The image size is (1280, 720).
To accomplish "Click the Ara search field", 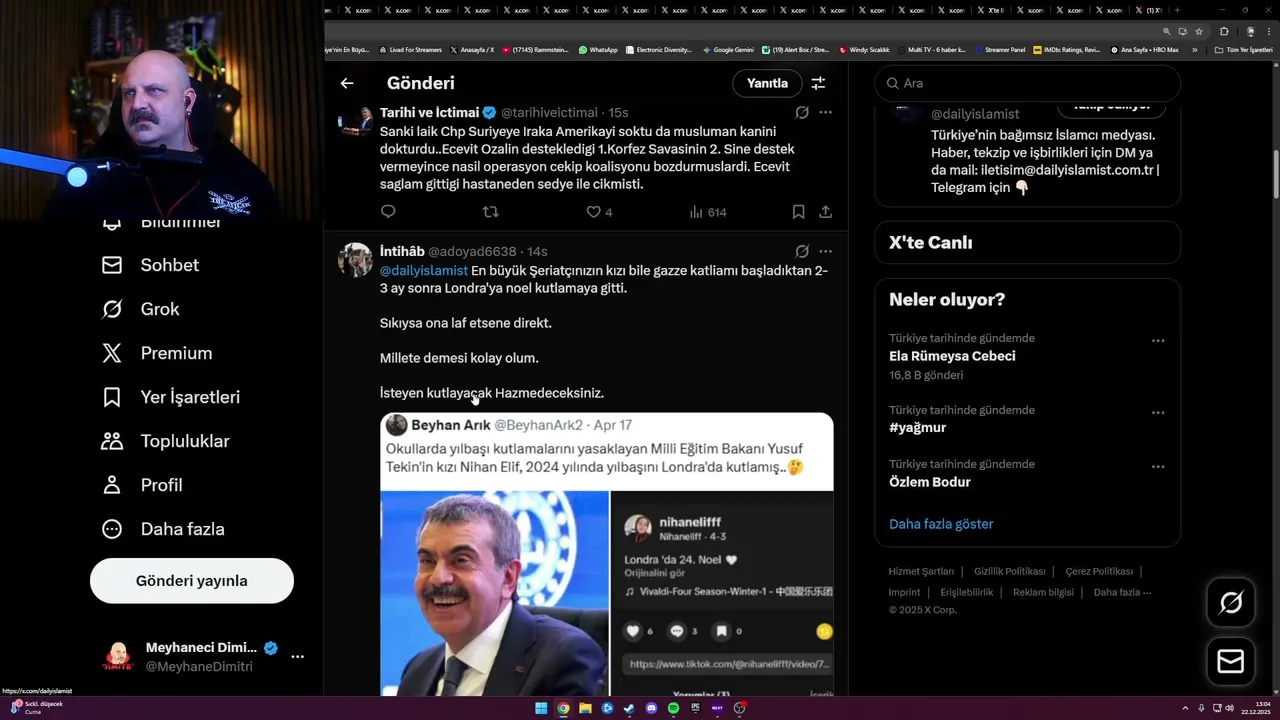I will pos(1027,83).
